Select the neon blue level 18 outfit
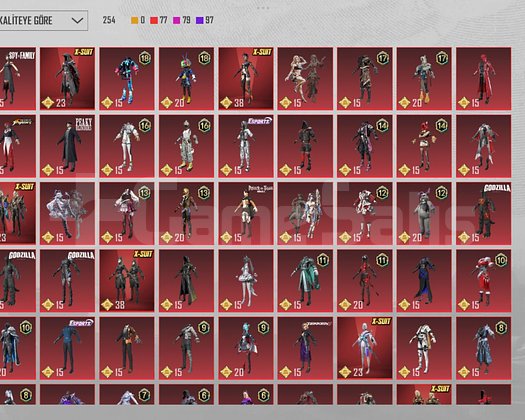The width and height of the screenshot is (525, 420). (127, 79)
